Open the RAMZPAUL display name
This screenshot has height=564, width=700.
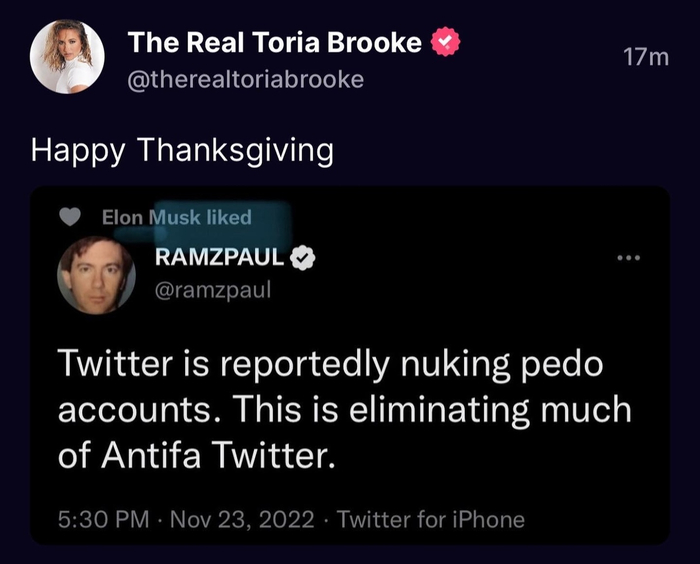coord(220,258)
